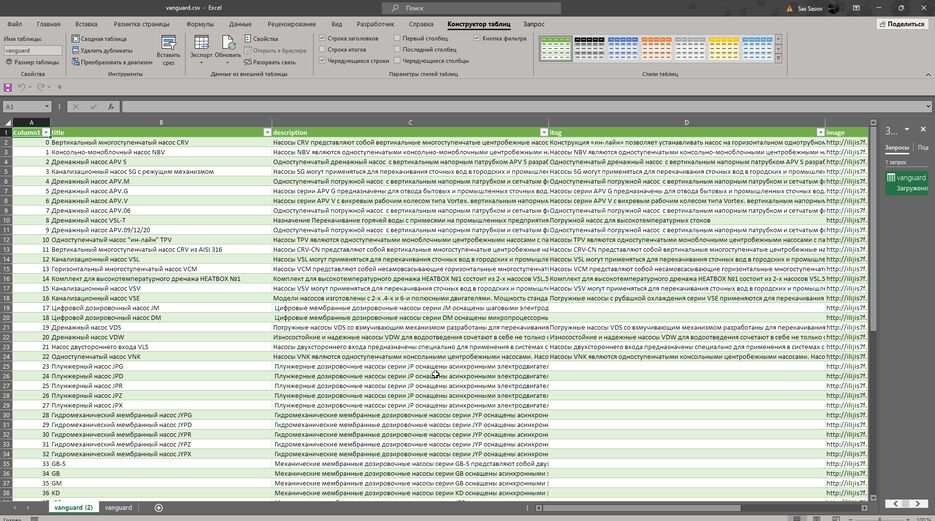Click the search magnifier icon in title bar
The width and height of the screenshot is (935, 521).
[x=395, y=8]
